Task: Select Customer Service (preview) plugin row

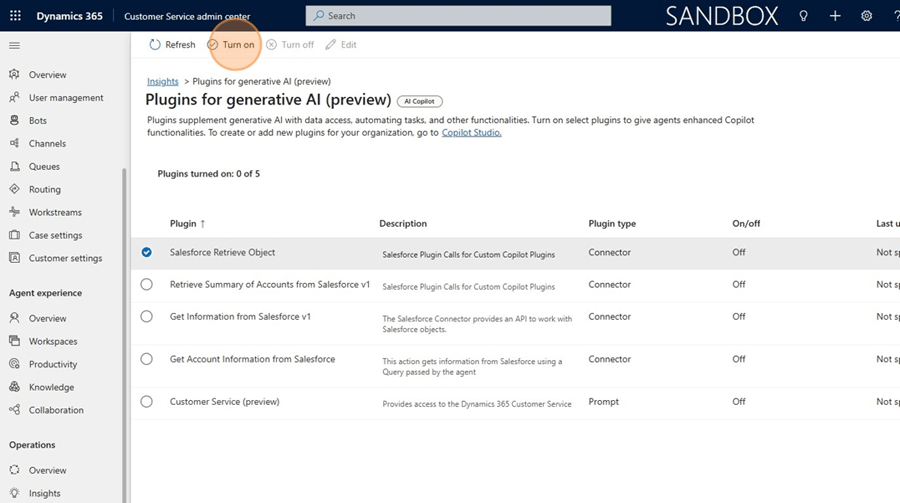Action: 147,402
